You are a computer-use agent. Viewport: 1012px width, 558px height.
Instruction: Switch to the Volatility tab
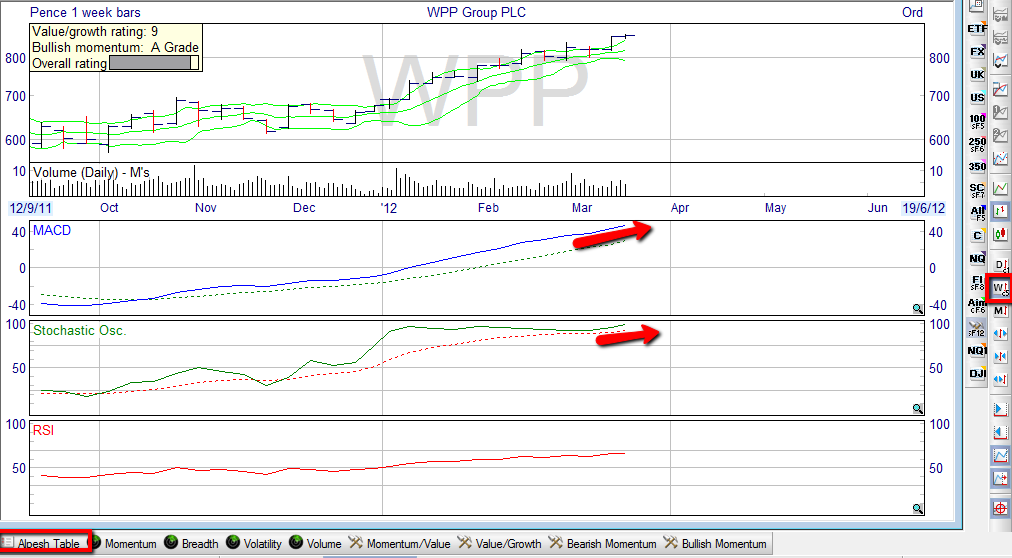[254, 543]
